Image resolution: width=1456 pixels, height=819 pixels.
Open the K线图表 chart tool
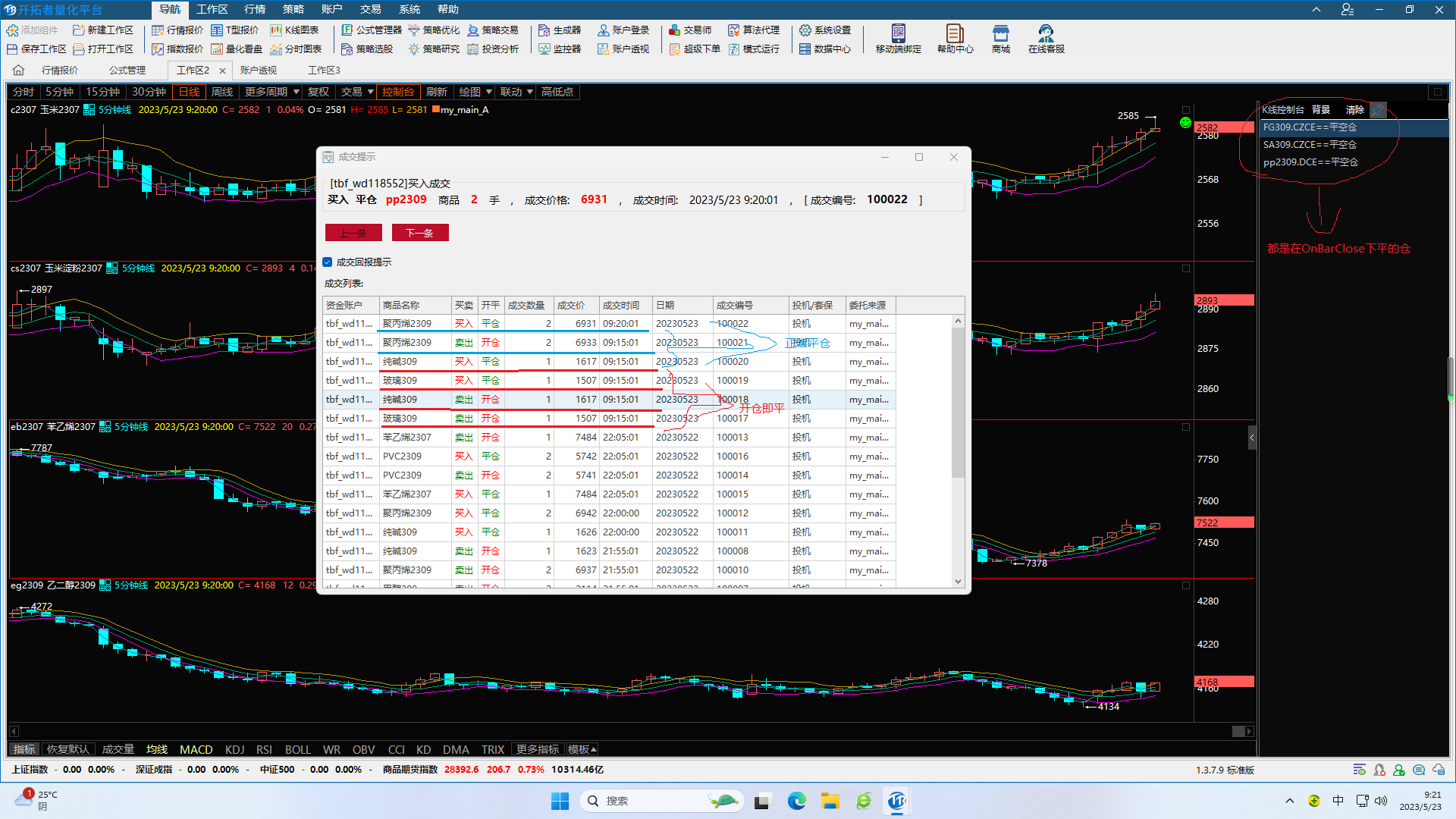pos(294,30)
